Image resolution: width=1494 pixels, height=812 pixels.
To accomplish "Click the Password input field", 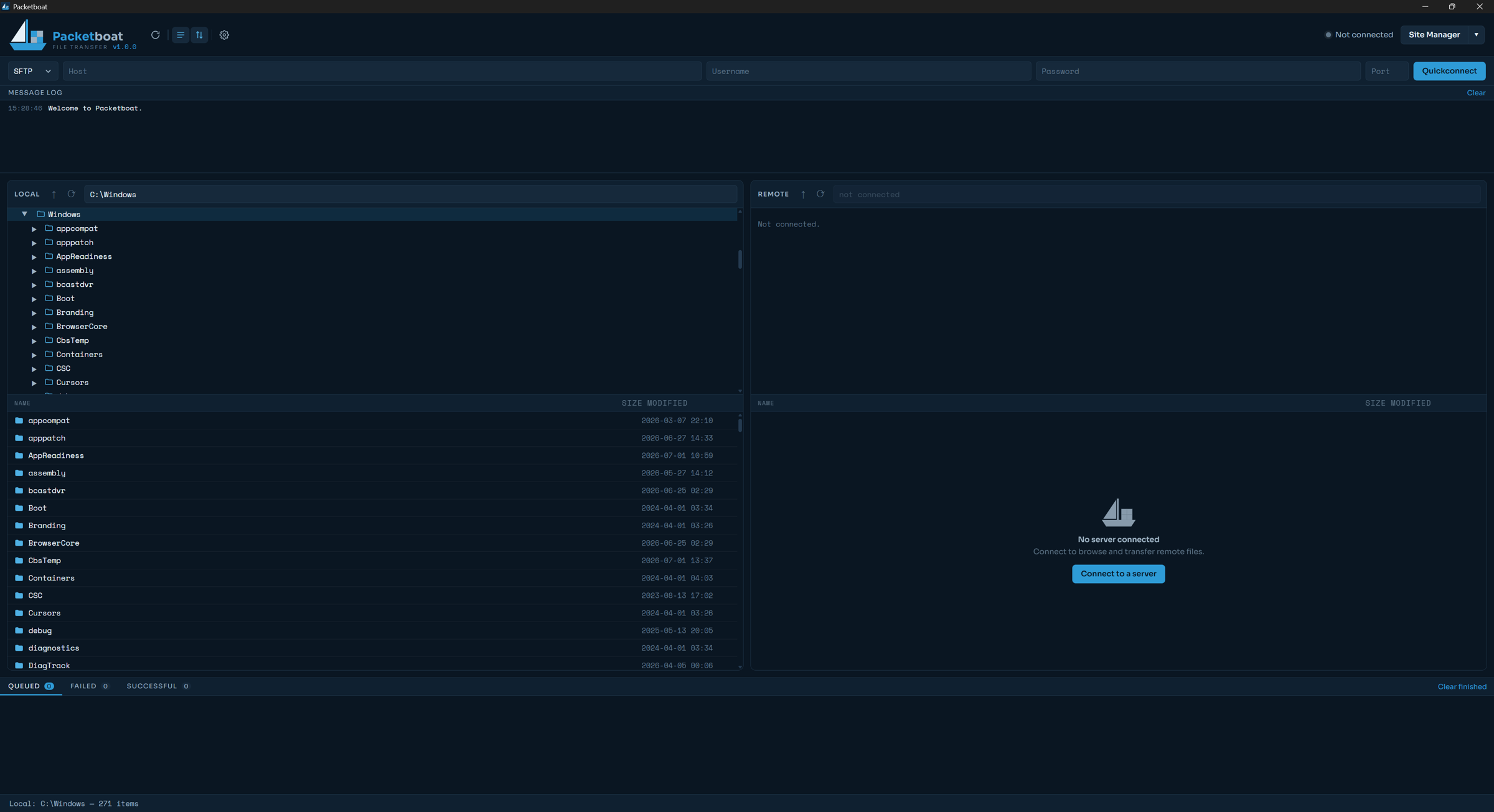I will pyautogui.click(x=1198, y=71).
